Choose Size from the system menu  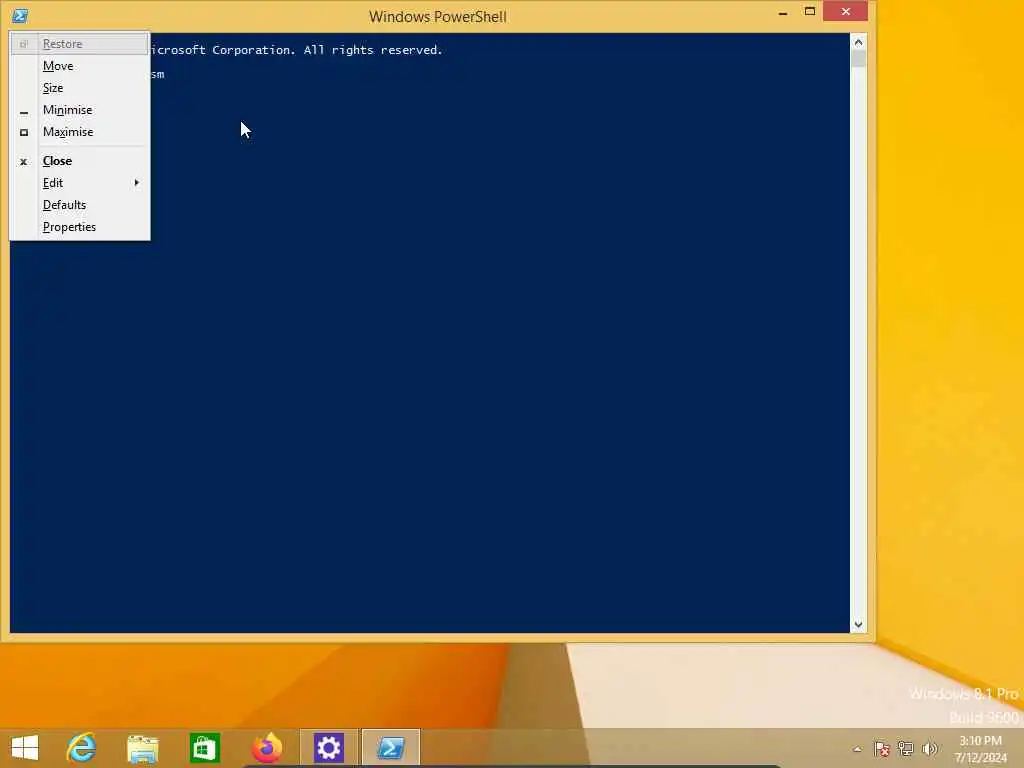(80, 88)
